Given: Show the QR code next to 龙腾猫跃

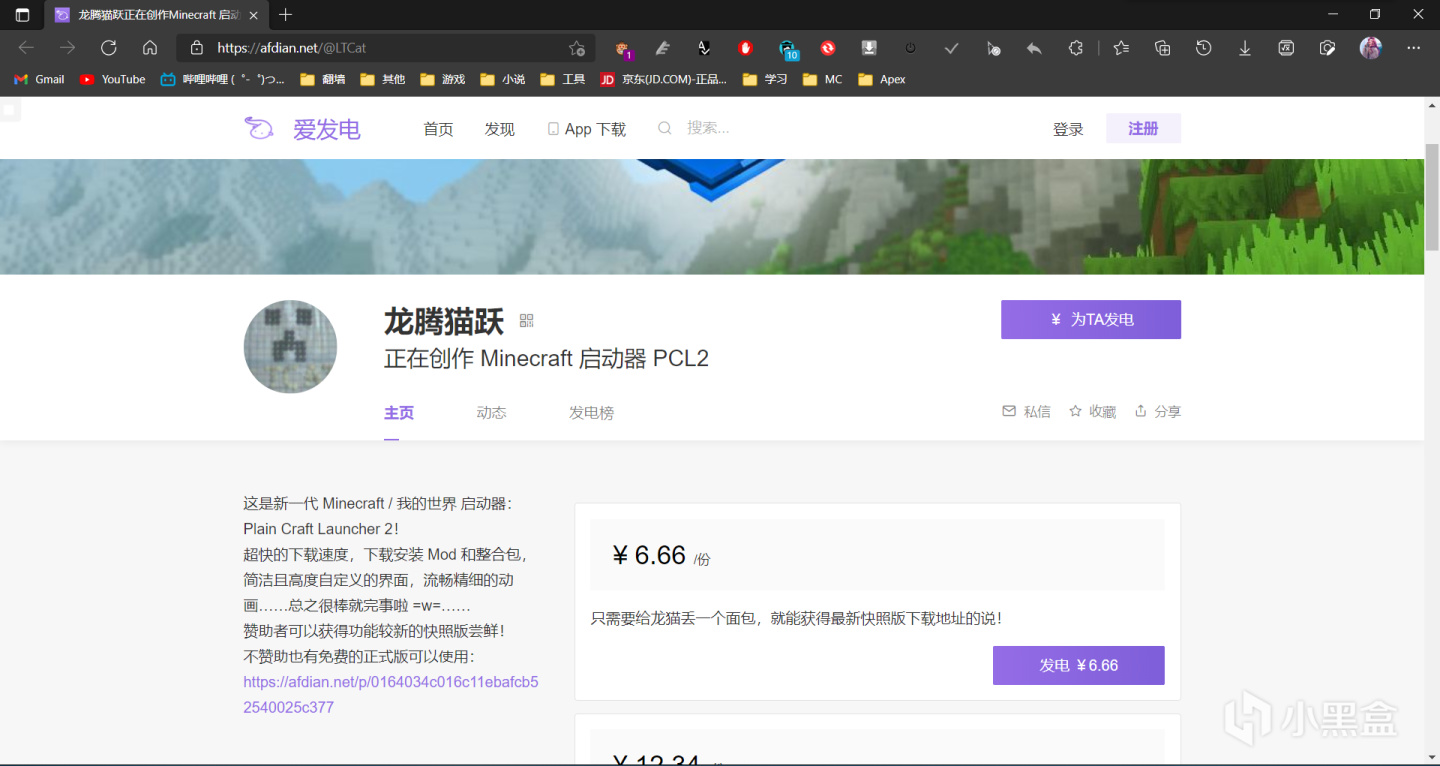Looking at the screenshot, I should (527, 321).
